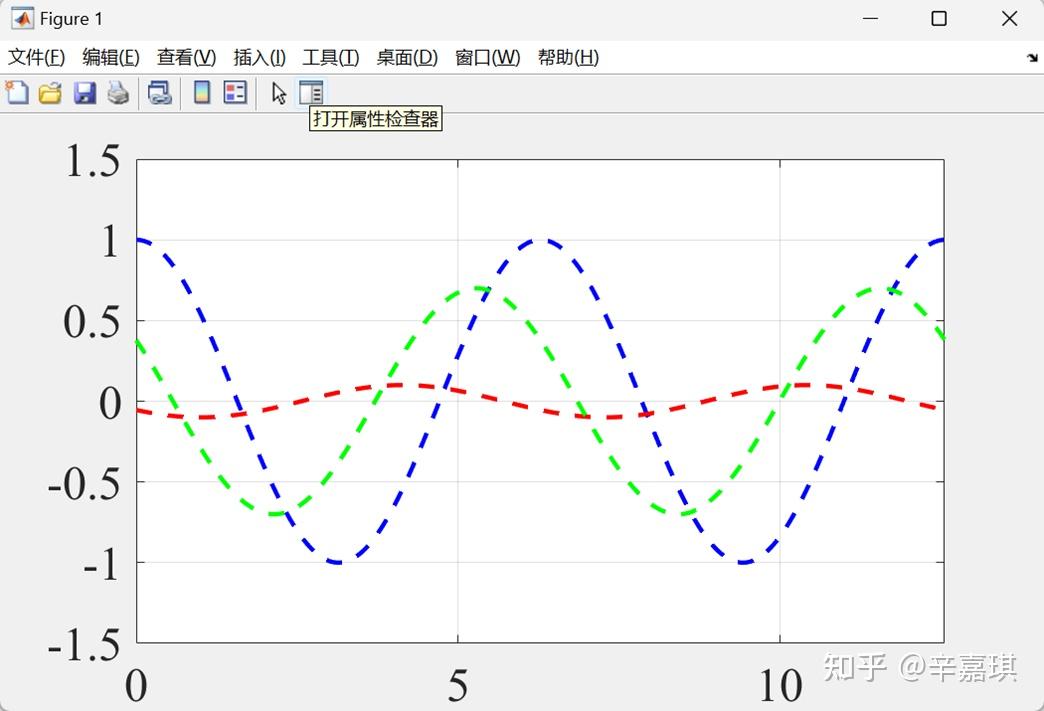Open the 工具(T) menu
1044x711 pixels.
click(330, 57)
